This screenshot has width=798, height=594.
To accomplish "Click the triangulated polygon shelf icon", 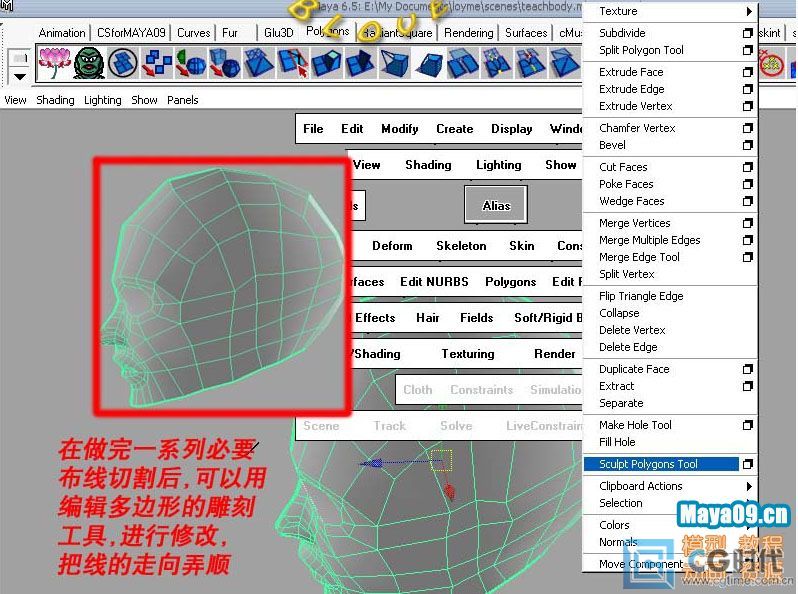I will click(x=259, y=63).
